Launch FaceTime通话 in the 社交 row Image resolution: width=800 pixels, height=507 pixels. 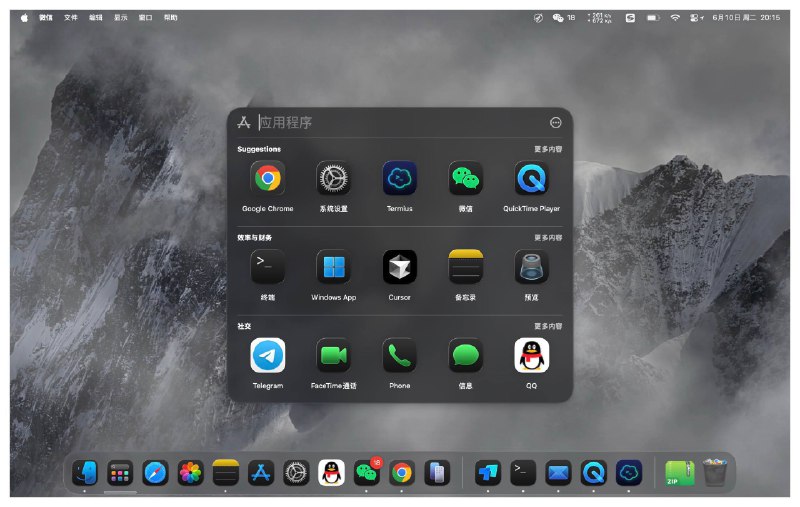[333, 356]
